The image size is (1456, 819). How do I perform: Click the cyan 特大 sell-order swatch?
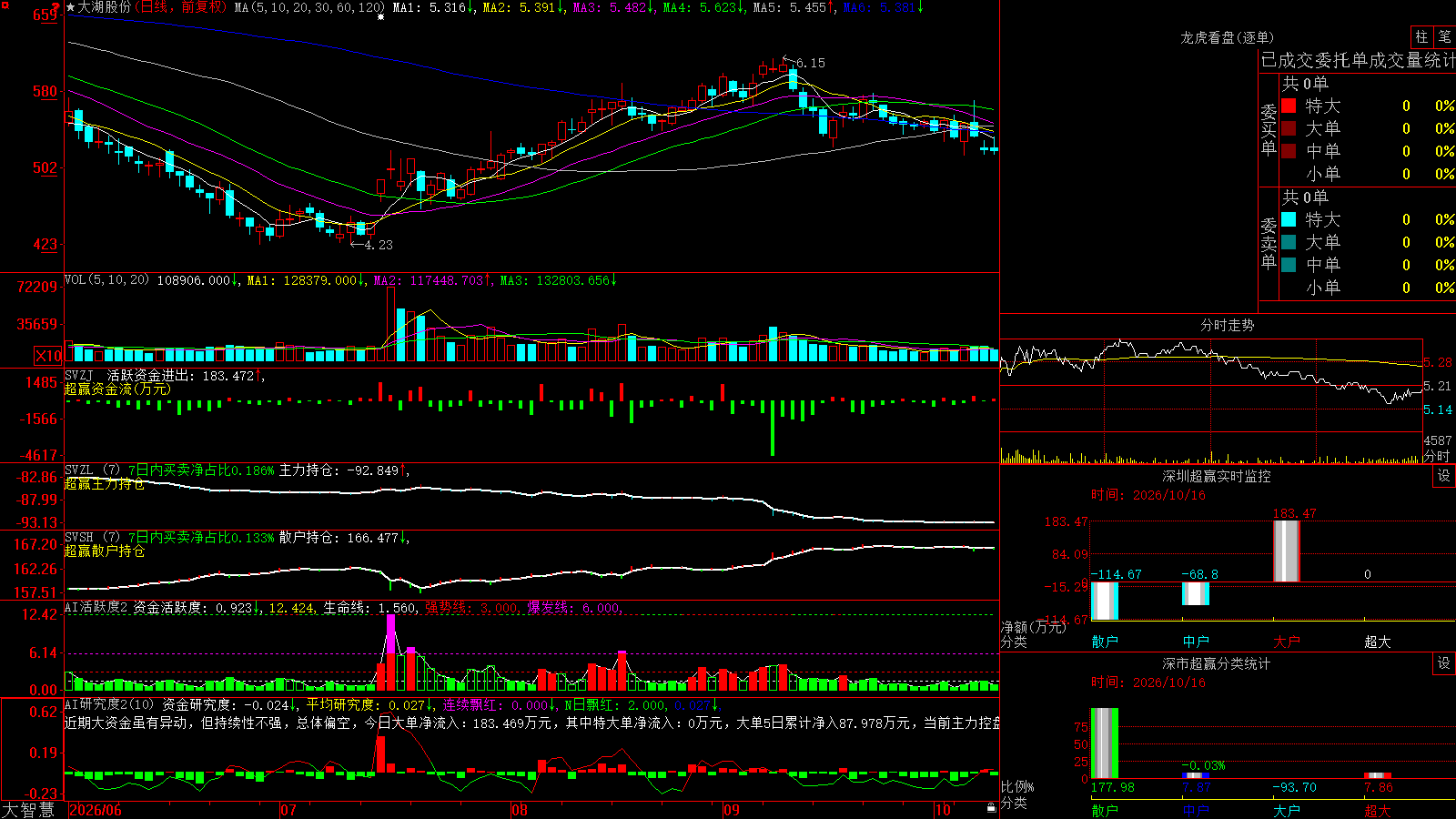(1289, 219)
